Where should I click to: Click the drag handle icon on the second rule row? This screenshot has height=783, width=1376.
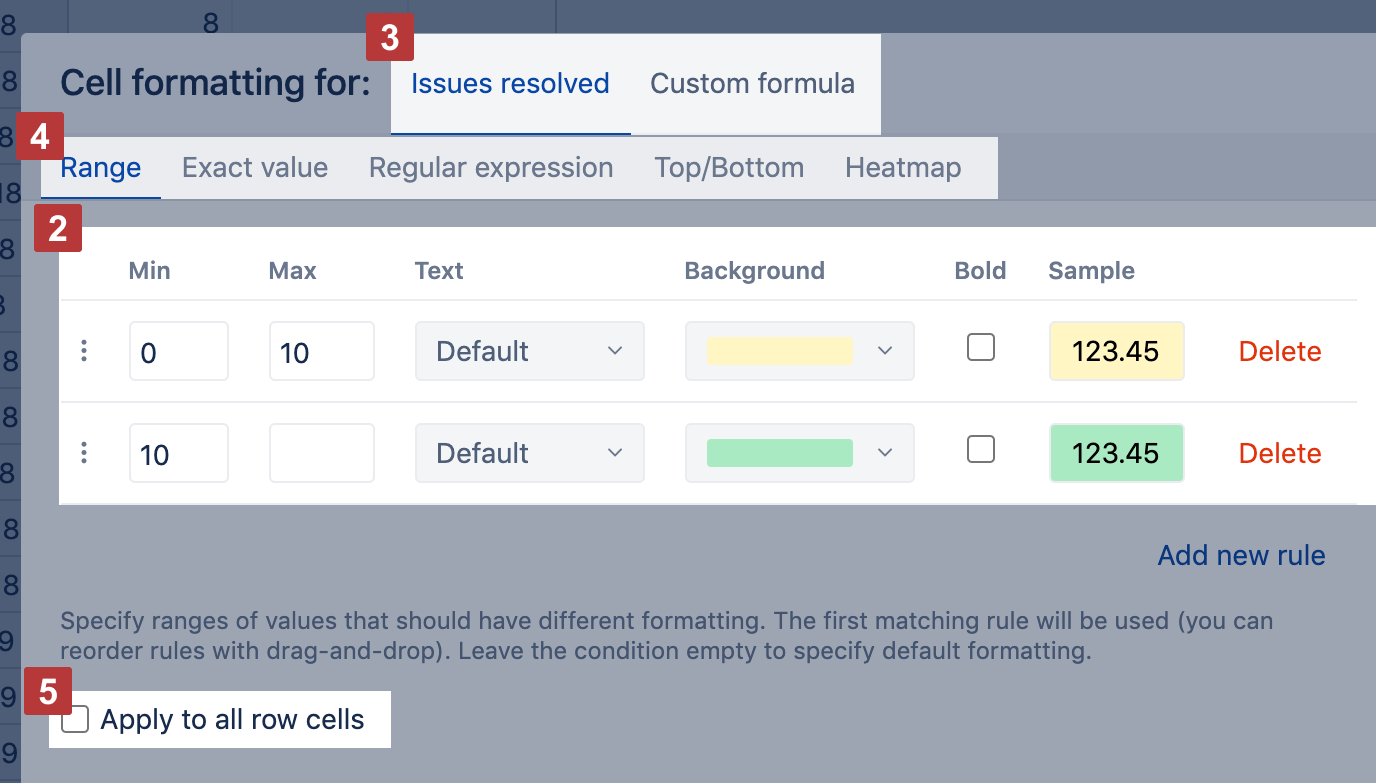tap(84, 453)
